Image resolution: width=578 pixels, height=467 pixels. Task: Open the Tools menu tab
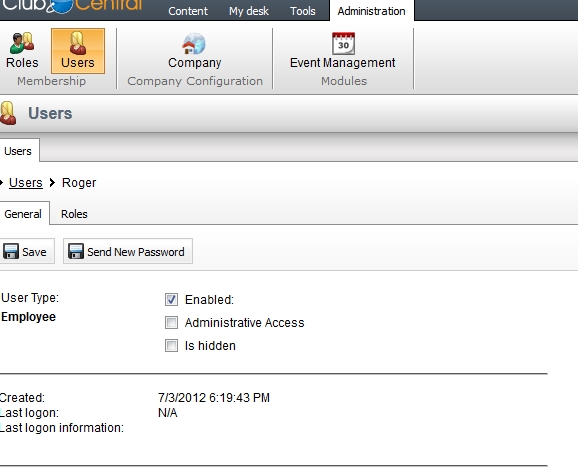click(303, 11)
